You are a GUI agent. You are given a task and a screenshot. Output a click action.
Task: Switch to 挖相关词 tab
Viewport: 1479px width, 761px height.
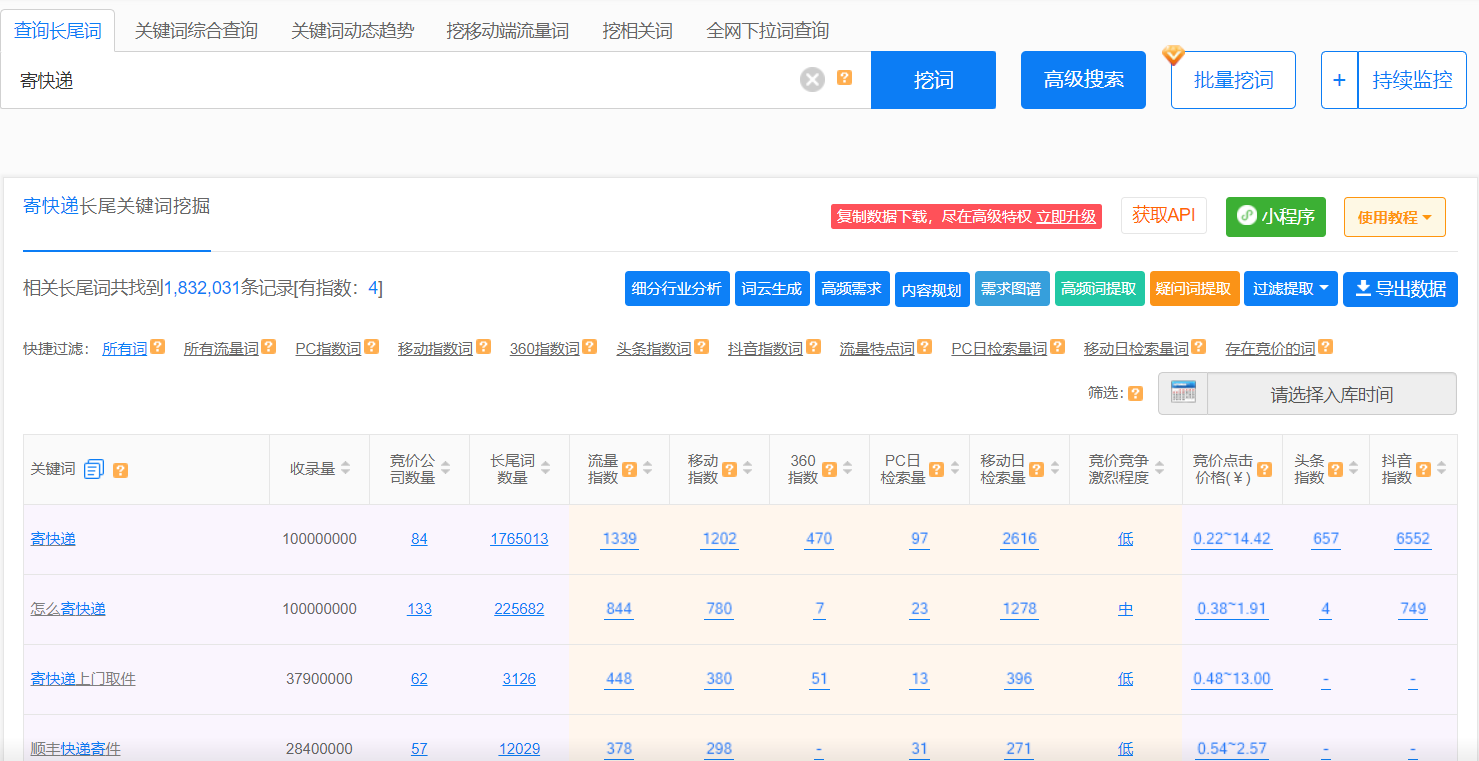[x=638, y=31]
